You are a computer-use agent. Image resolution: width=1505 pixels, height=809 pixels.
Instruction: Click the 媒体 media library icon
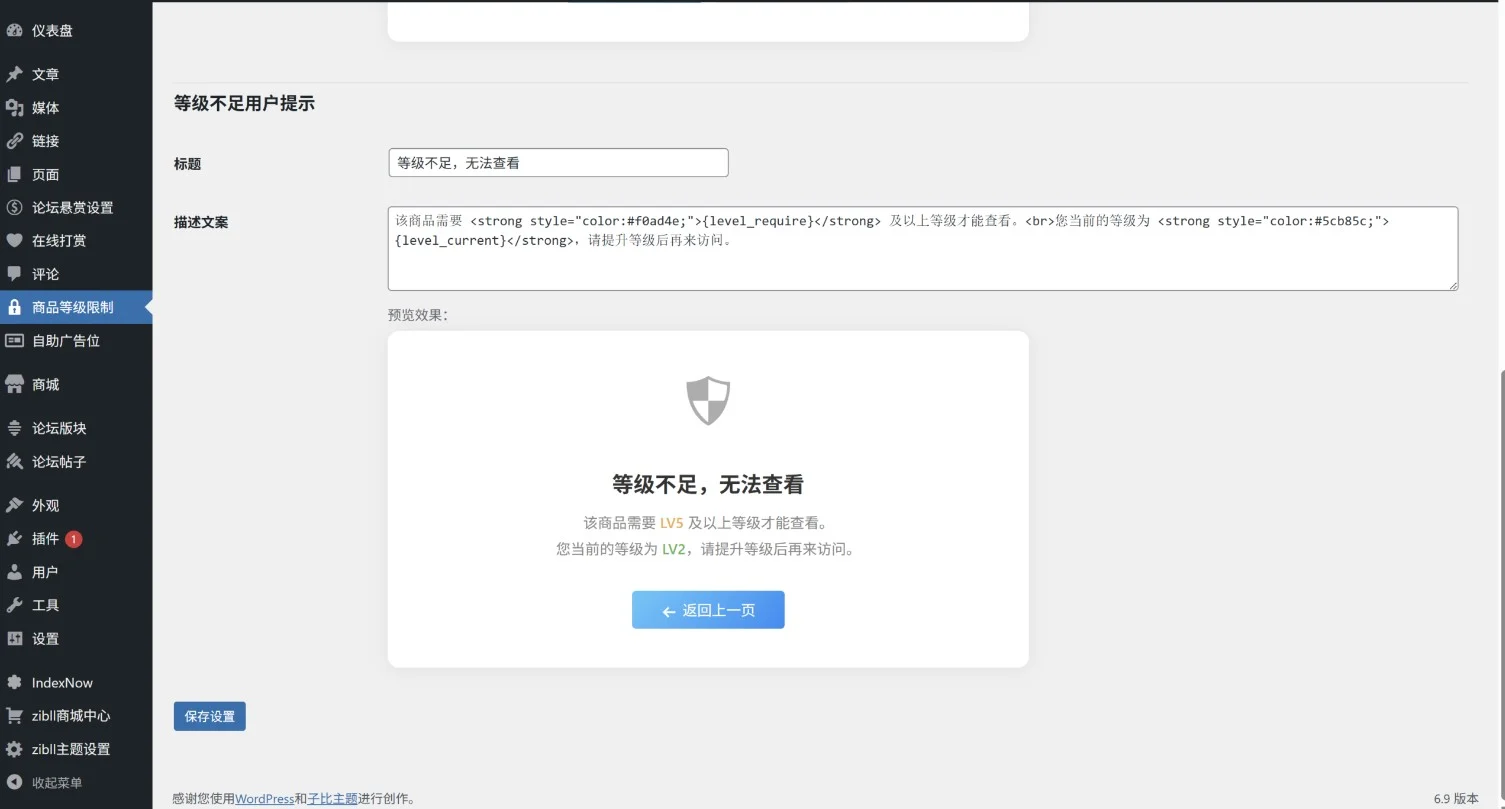[x=14, y=107]
